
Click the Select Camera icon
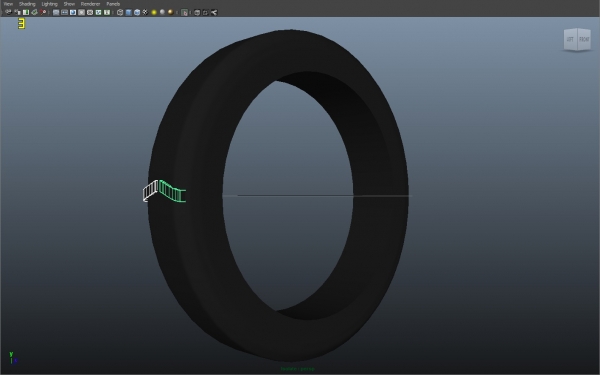pyautogui.click(x=8, y=12)
